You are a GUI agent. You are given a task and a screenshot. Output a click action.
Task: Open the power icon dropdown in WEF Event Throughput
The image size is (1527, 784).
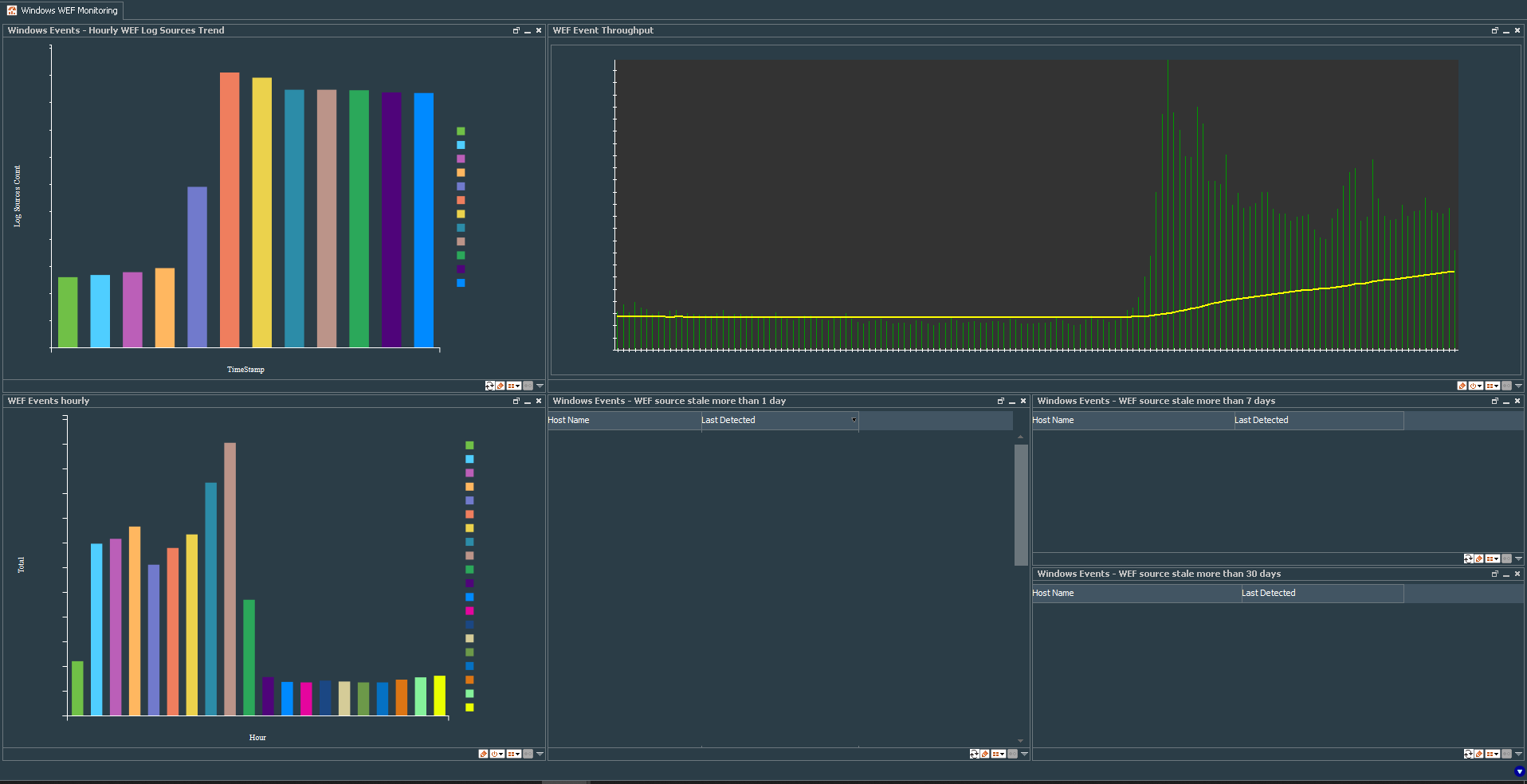tap(1476, 386)
